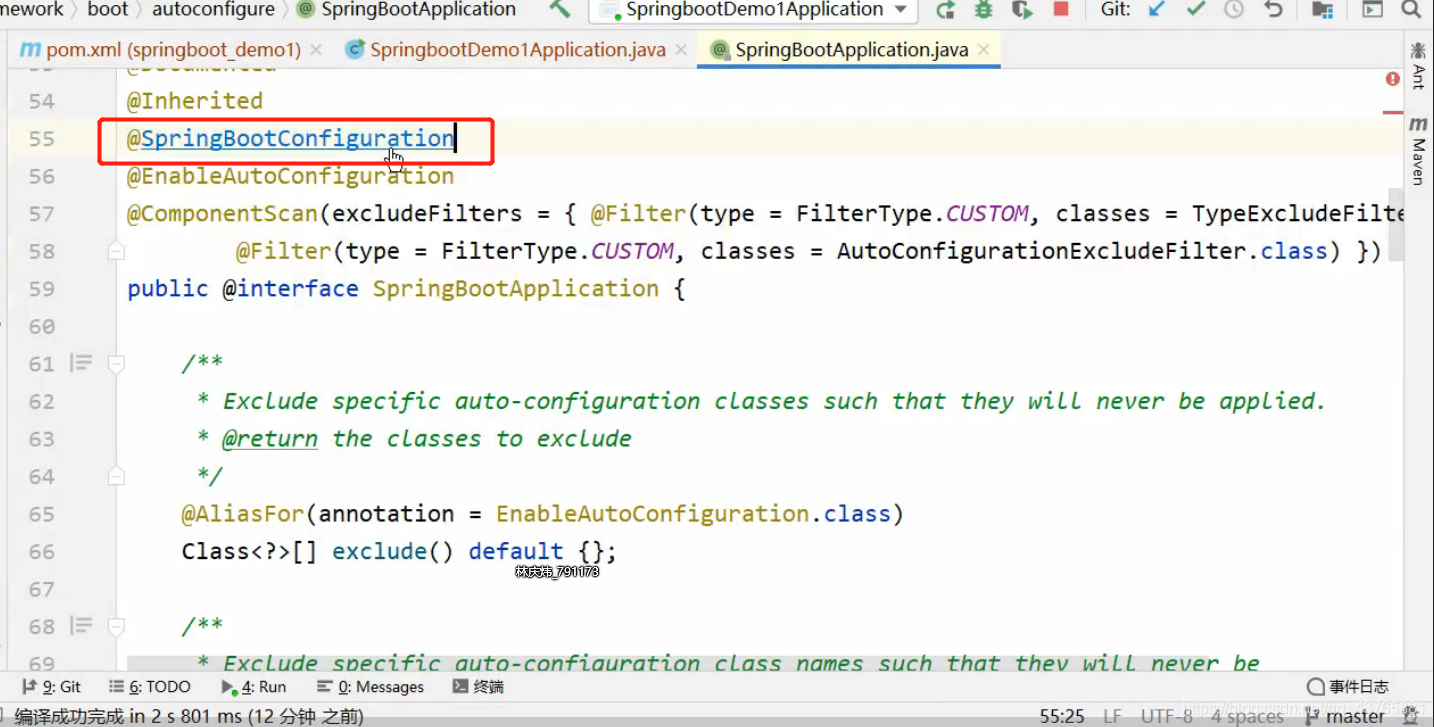Screen dimensions: 1434x727
Task: Click SpringBootApplication breadcrumb item
Action: click(x=406, y=10)
